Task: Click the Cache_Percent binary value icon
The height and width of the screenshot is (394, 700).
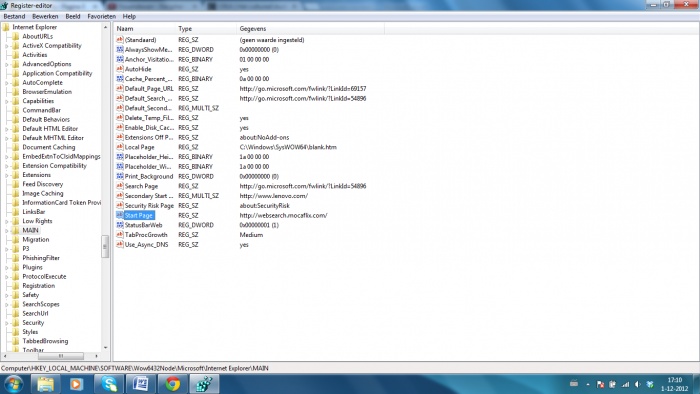Action: pyautogui.click(x=120, y=79)
